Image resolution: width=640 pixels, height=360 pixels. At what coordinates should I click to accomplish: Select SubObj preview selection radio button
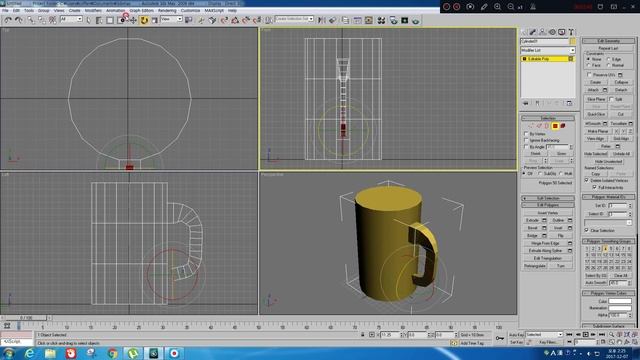[x=540, y=173]
